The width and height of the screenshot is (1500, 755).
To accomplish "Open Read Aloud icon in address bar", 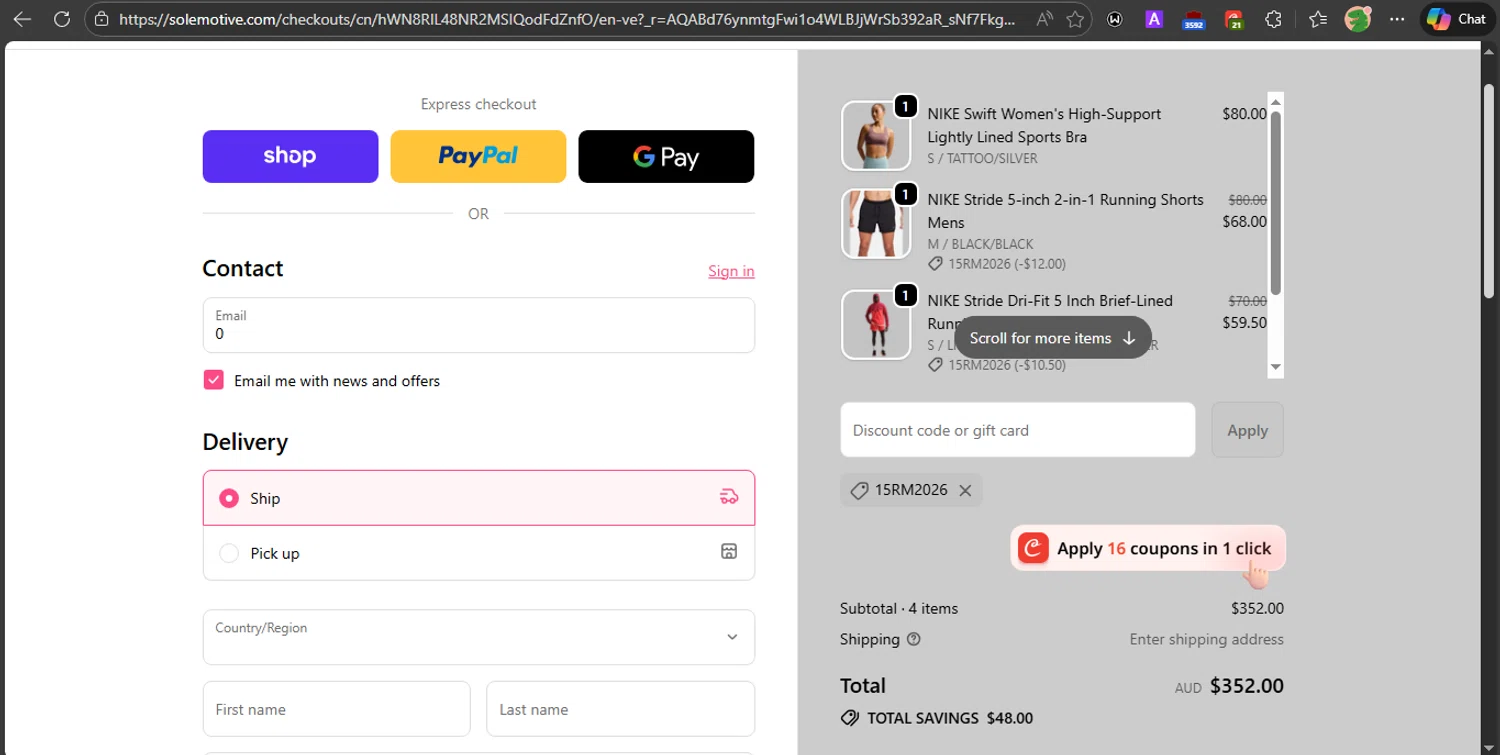I will pos(1044,19).
